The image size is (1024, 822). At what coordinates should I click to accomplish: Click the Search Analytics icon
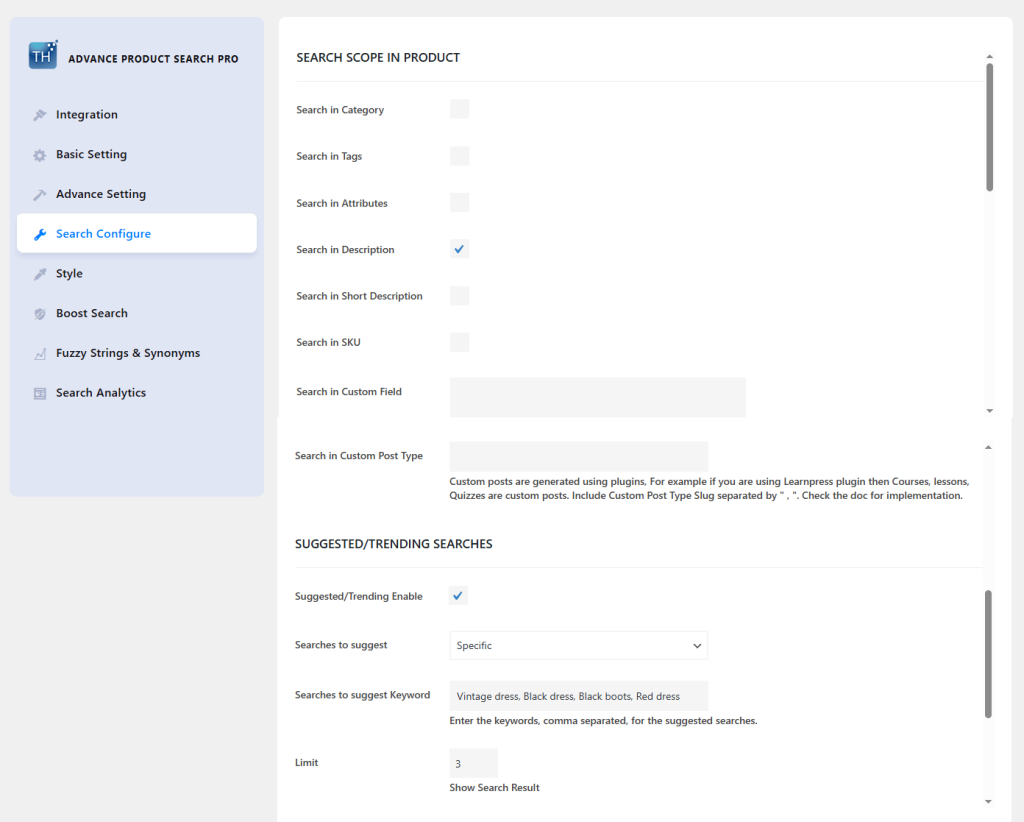tap(40, 392)
